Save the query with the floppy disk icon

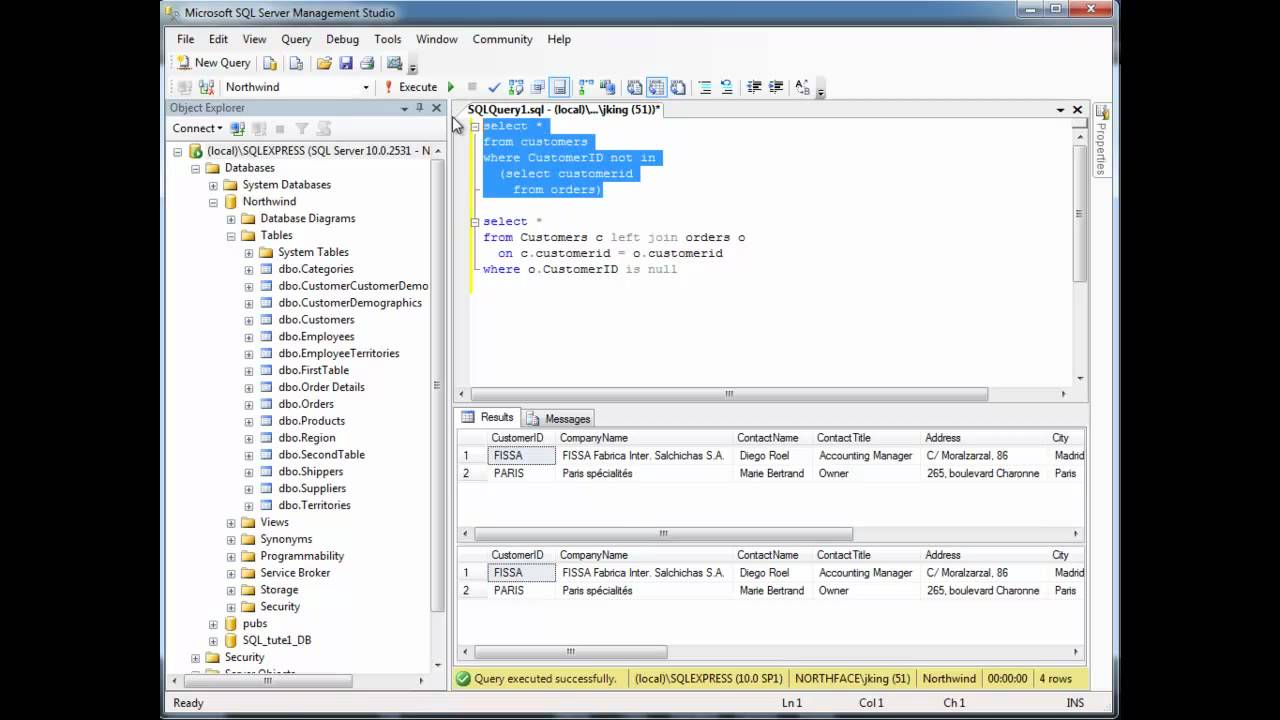point(346,63)
